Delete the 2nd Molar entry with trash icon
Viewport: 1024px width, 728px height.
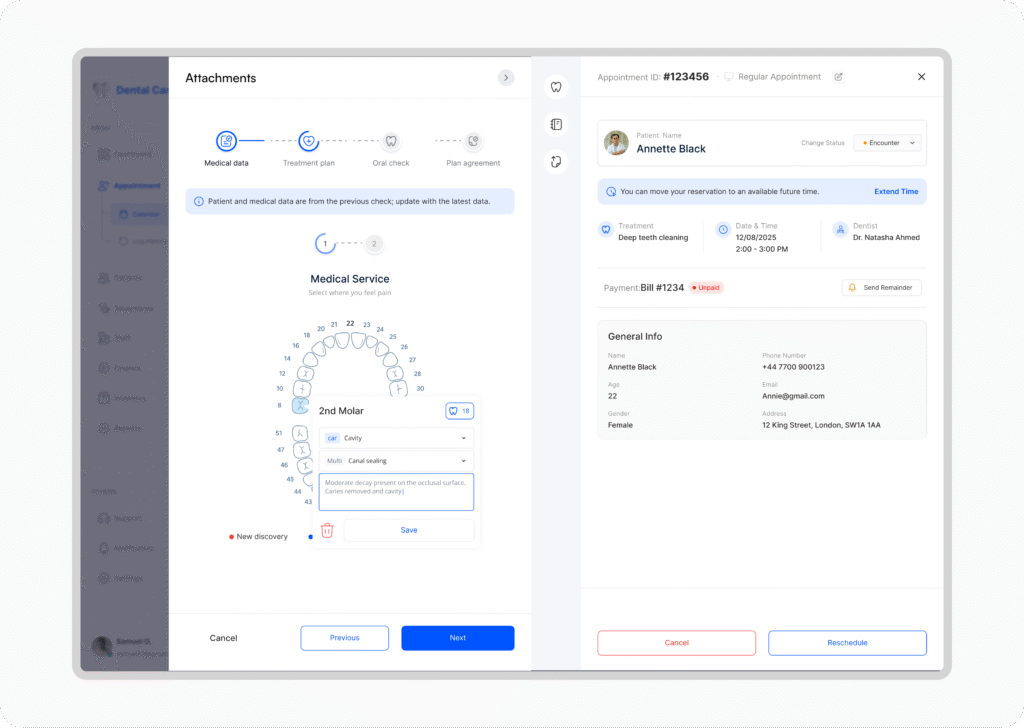tap(327, 530)
